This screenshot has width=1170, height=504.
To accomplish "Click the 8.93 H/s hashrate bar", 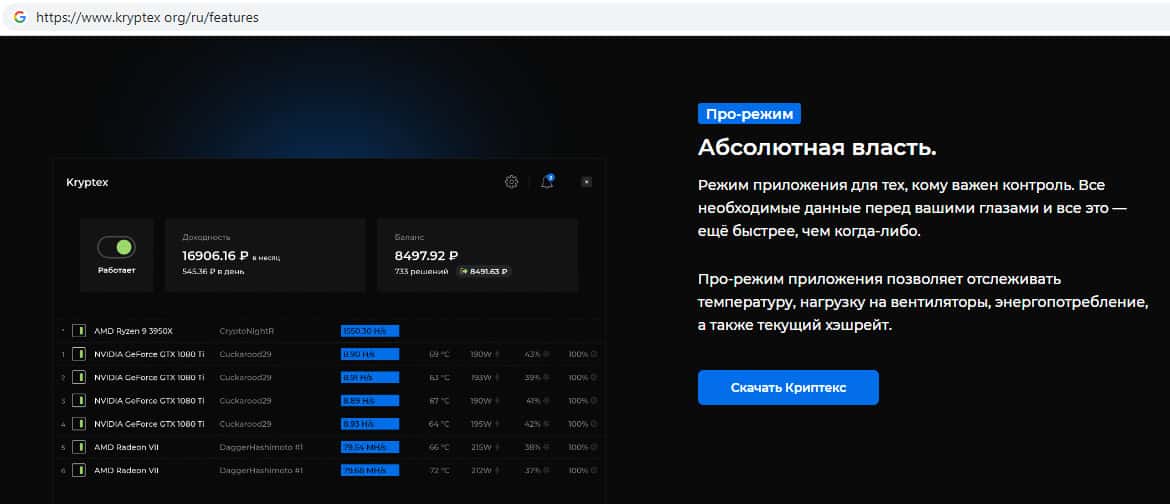I will point(370,423).
